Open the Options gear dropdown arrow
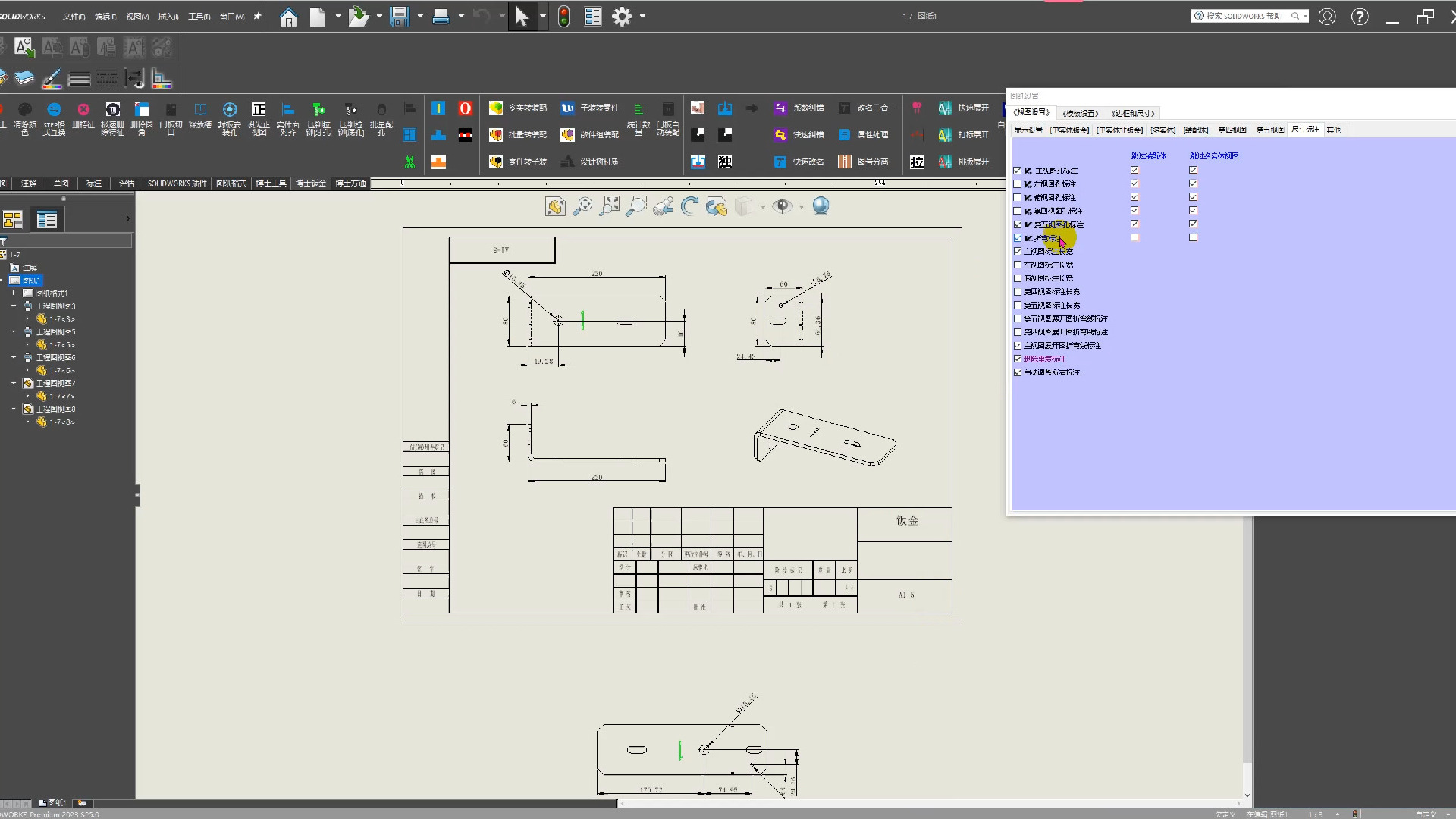The width and height of the screenshot is (1456, 819). pyautogui.click(x=642, y=16)
